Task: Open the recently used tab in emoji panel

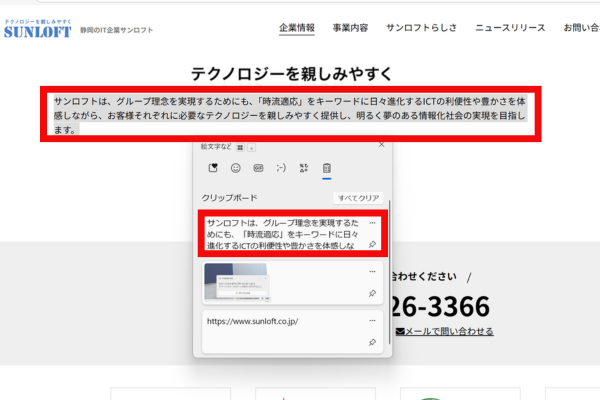Action: point(211,168)
